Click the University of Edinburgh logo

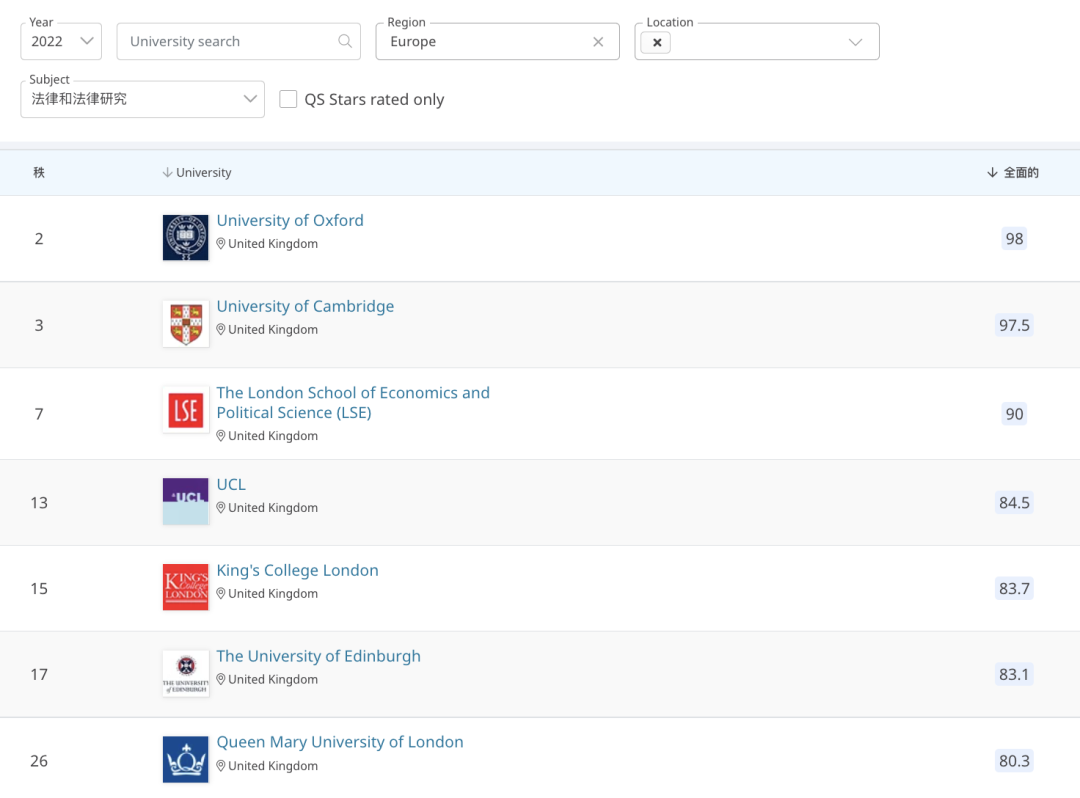[185, 673]
